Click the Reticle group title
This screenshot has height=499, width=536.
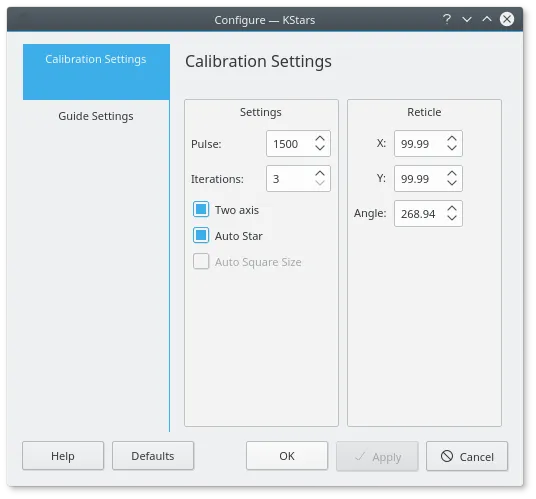424,112
